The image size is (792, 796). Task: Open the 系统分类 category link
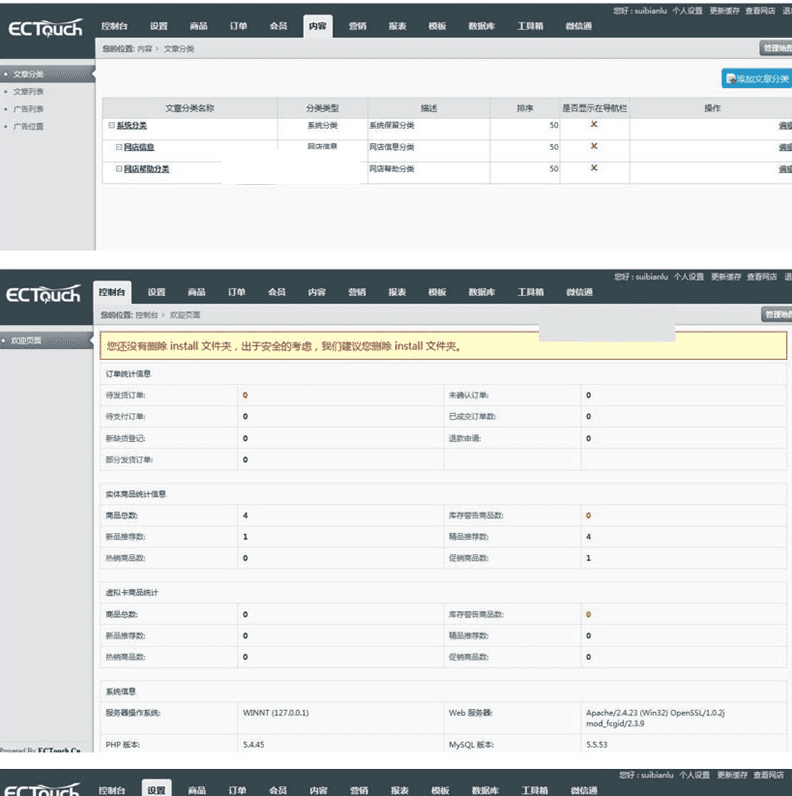tap(131, 125)
